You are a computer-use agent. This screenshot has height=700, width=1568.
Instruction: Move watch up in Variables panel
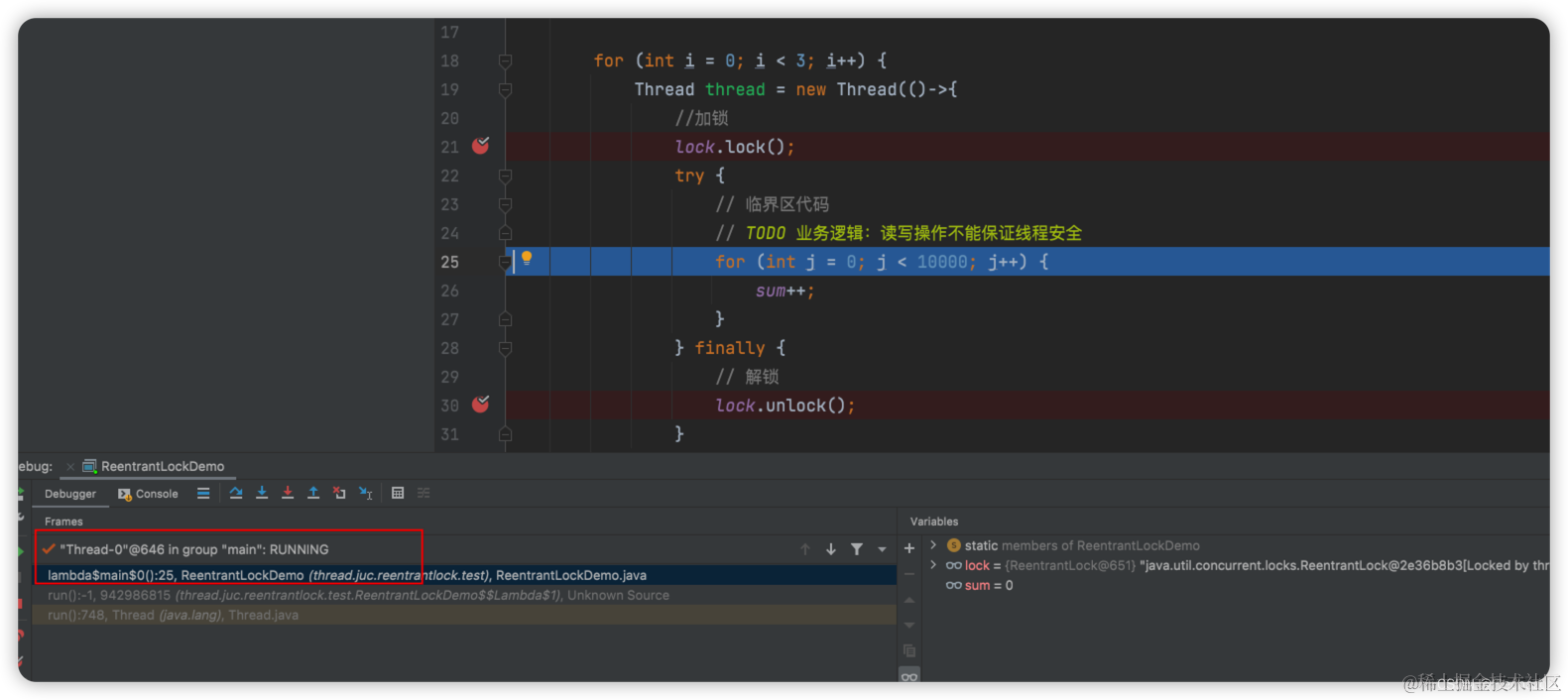tap(909, 600)
